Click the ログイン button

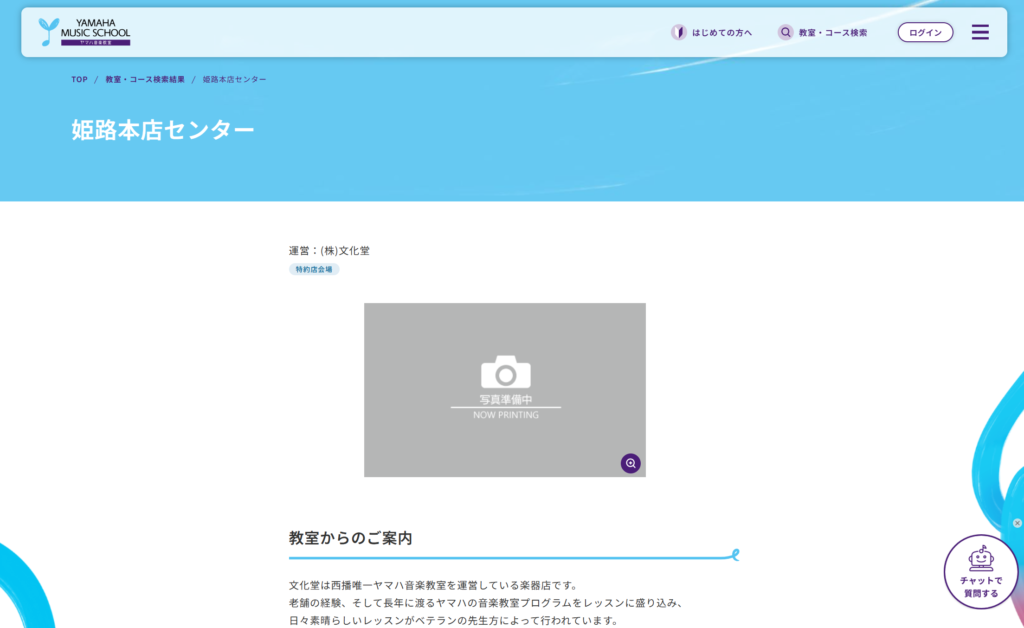pos(925,32)
